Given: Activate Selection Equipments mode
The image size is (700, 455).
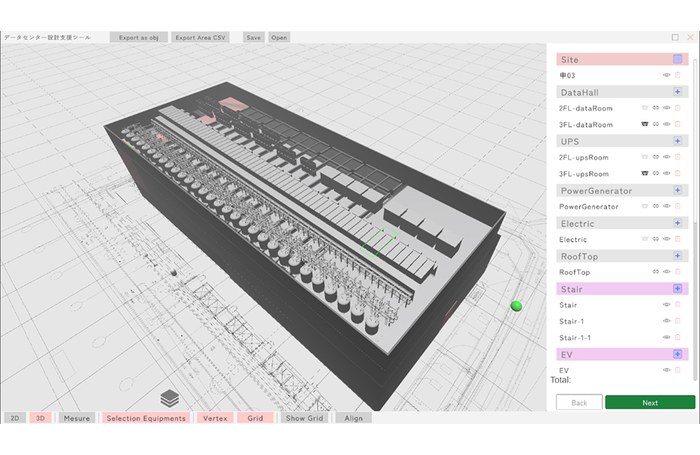Looking at the screenshot, I should [146, 418].
